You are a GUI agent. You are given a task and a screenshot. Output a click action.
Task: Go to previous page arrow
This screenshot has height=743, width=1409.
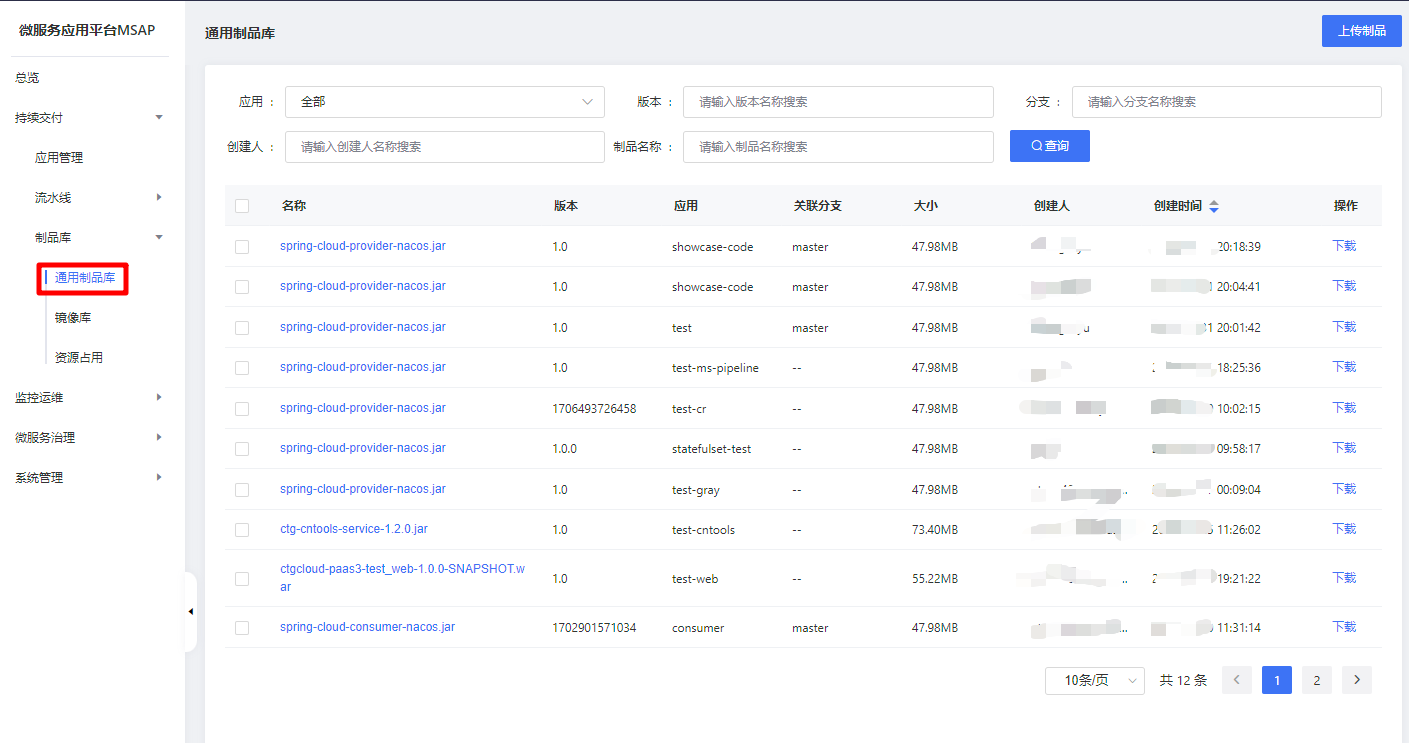click(1237, 680)
